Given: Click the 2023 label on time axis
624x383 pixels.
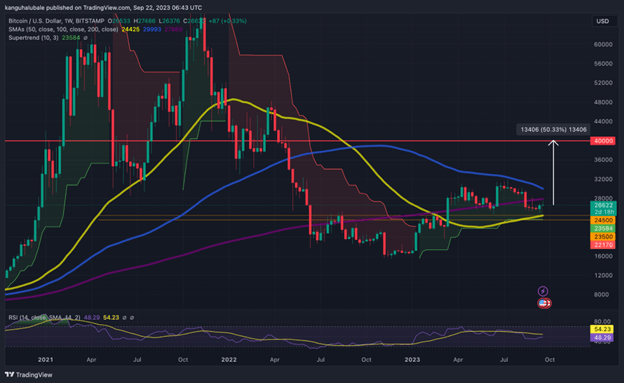Looking at the screenshot, I should [x=412, y=360].
